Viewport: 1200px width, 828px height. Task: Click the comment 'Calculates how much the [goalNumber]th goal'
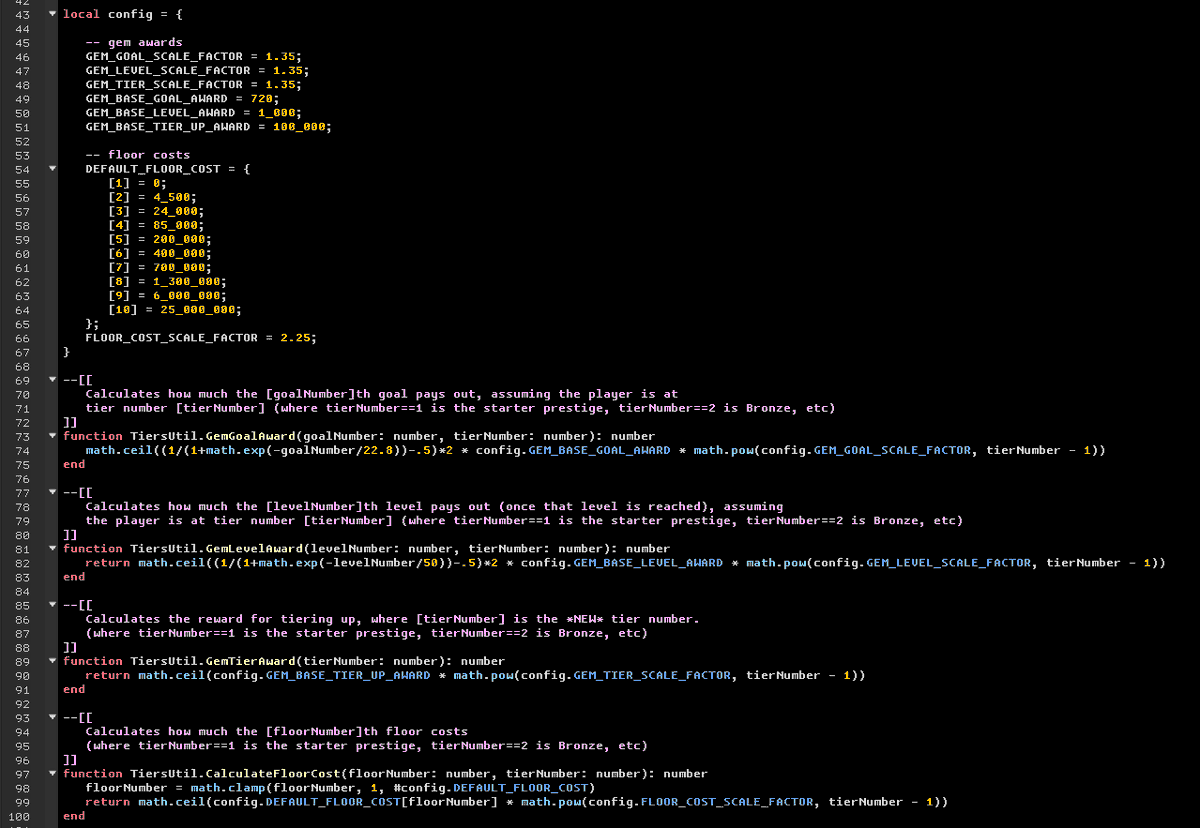[250, 394]
